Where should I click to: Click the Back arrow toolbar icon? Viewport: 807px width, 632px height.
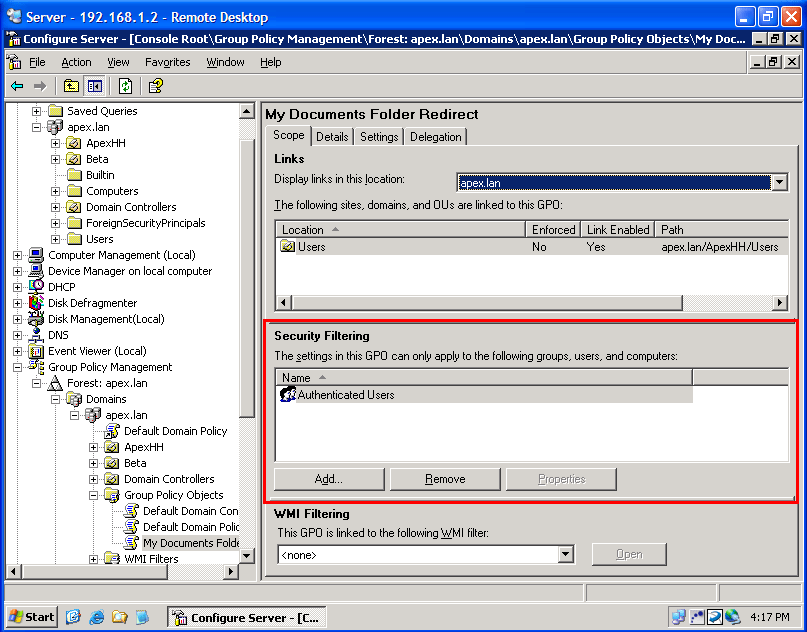tap(17, 86)
